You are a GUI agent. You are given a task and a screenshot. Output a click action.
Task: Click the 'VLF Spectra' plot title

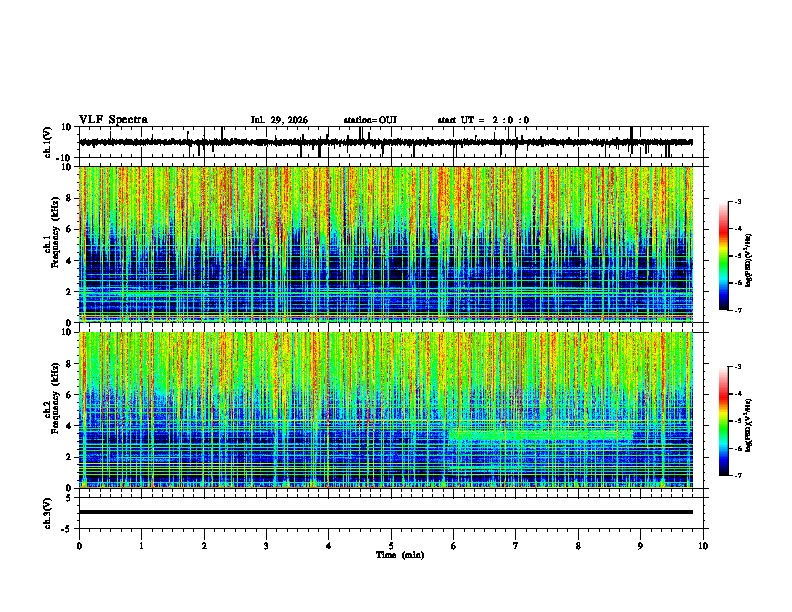point(113,120)
